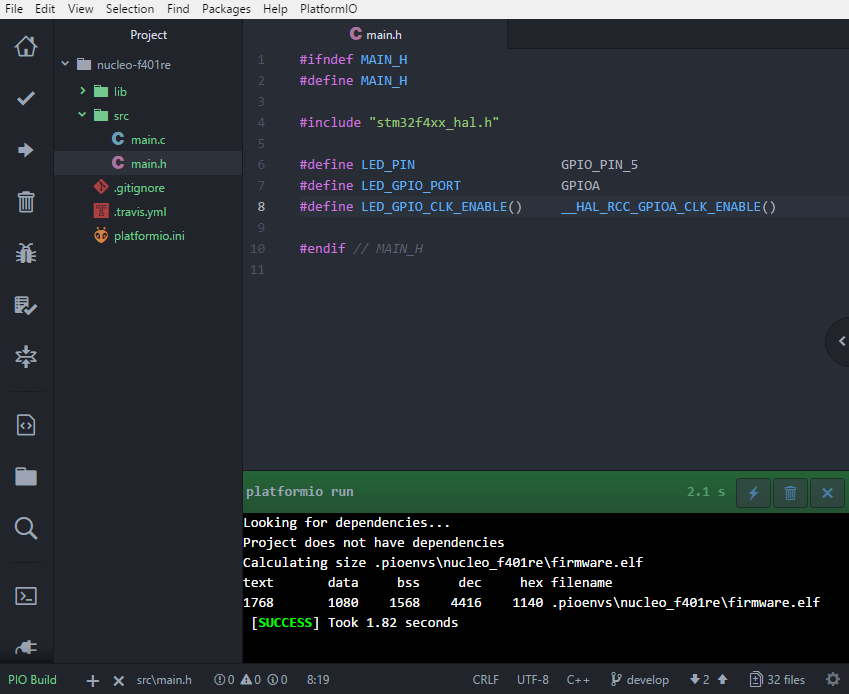This screenshot has height=694, width=849.
Task: Open the 32 files git changes indicator
Action: (x=777, y=679)
